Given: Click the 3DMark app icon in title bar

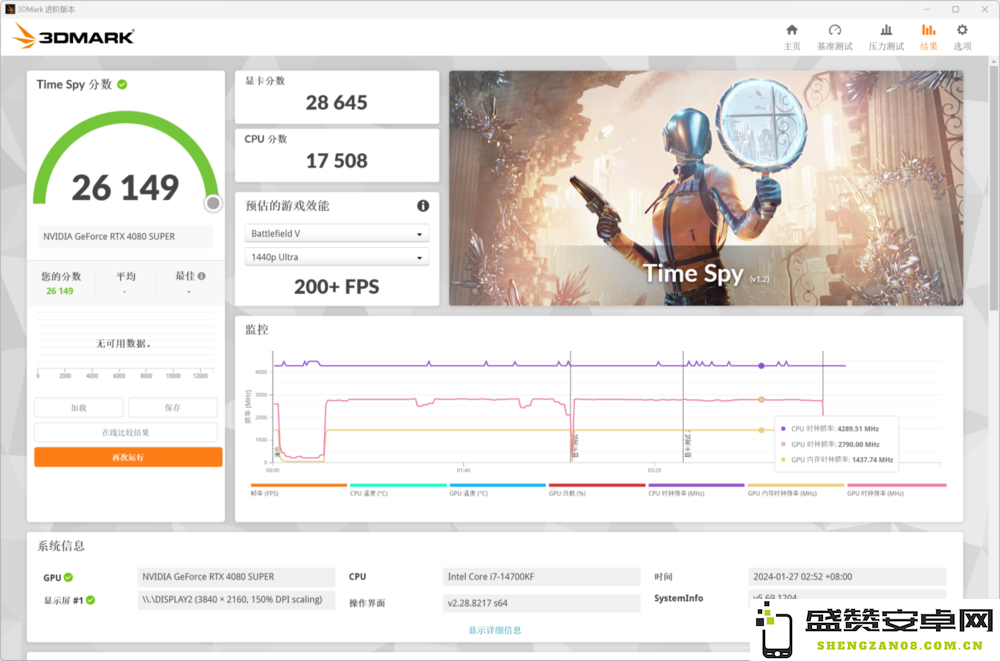Looking at the screenshot, I should click(10, 9).
